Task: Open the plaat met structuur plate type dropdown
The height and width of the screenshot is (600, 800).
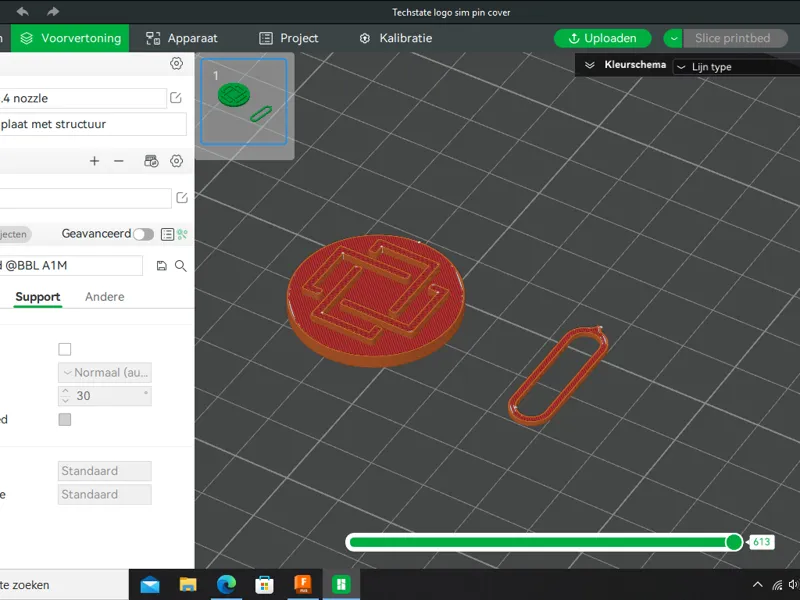Action: point(92,124)
